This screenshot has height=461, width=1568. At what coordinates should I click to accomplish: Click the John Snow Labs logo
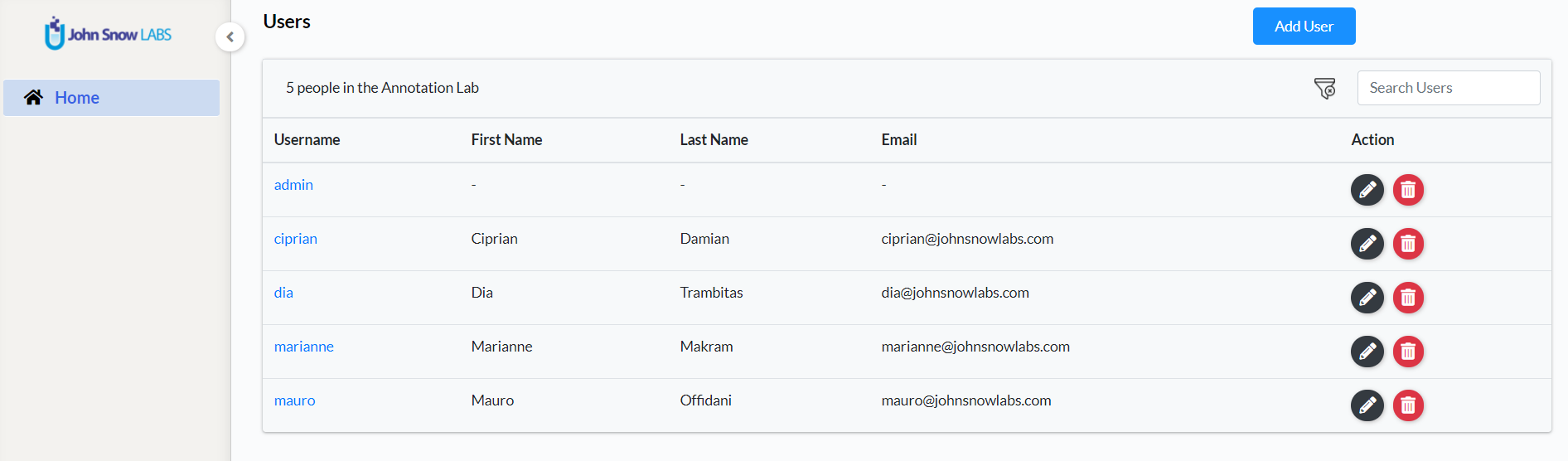tap(109, 34)
